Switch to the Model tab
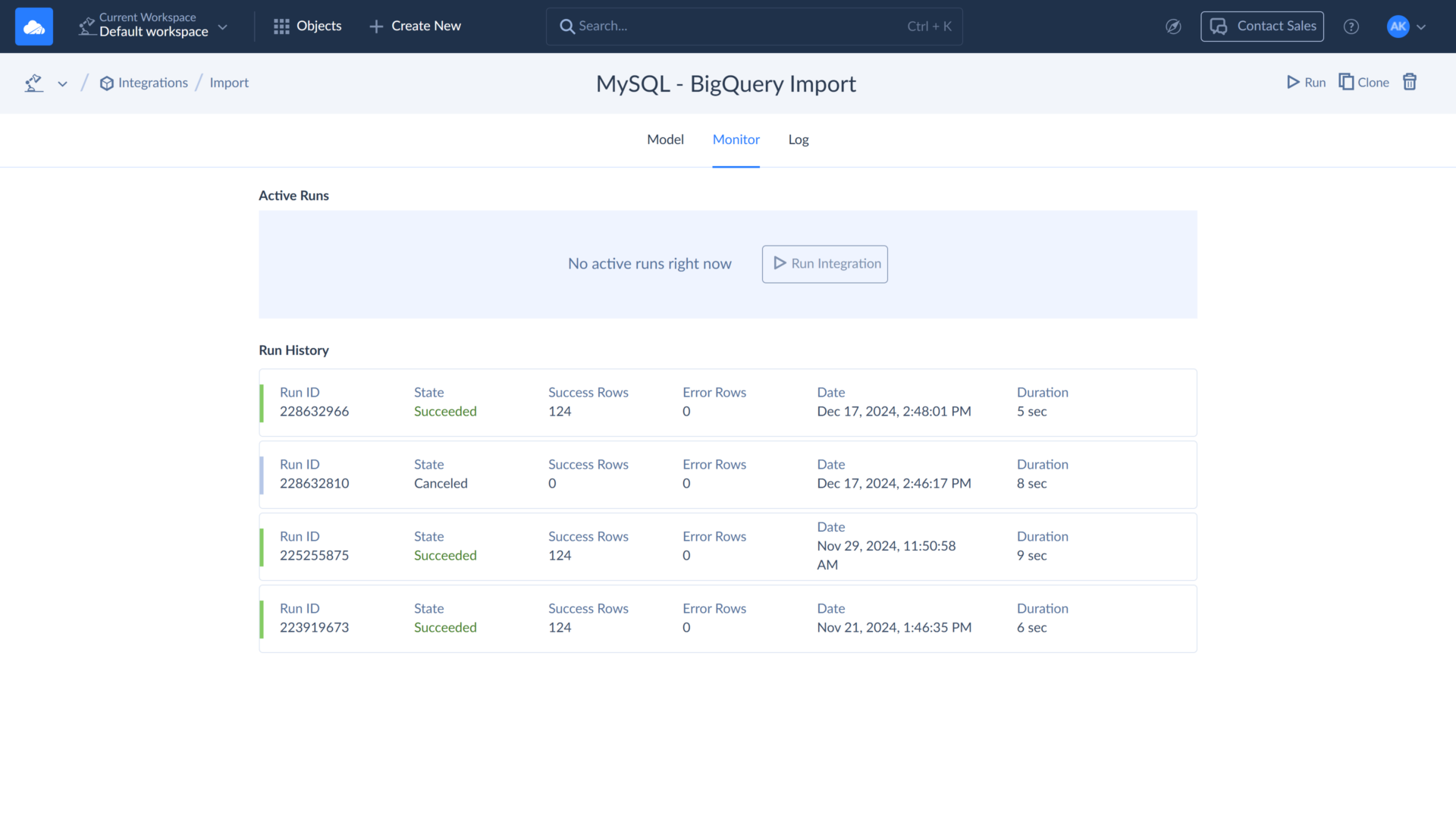1456x819 pixels. click(x=665, y=140)
